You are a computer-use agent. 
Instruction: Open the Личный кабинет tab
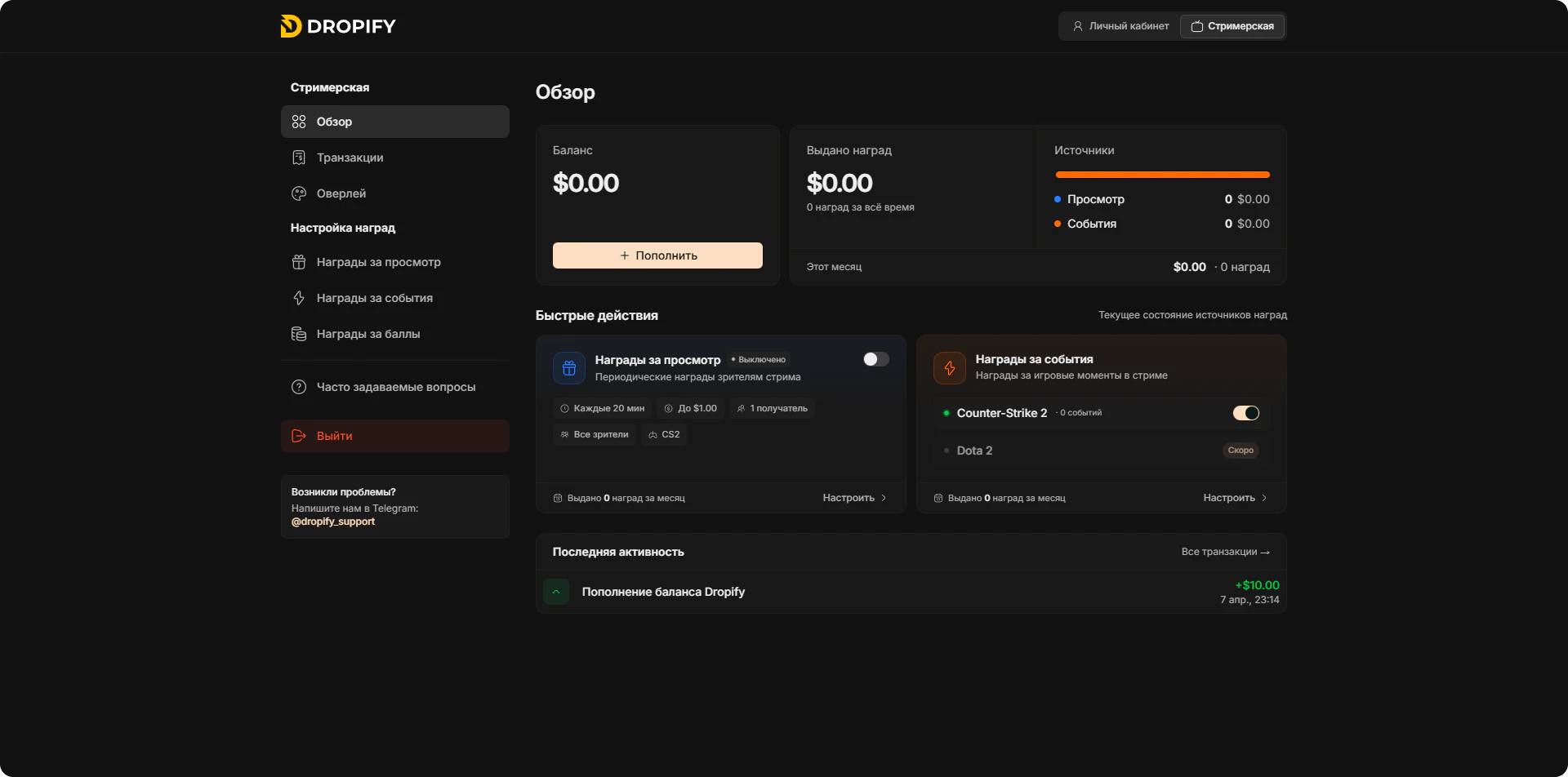pyautogui.click(x=1120, y=26)
